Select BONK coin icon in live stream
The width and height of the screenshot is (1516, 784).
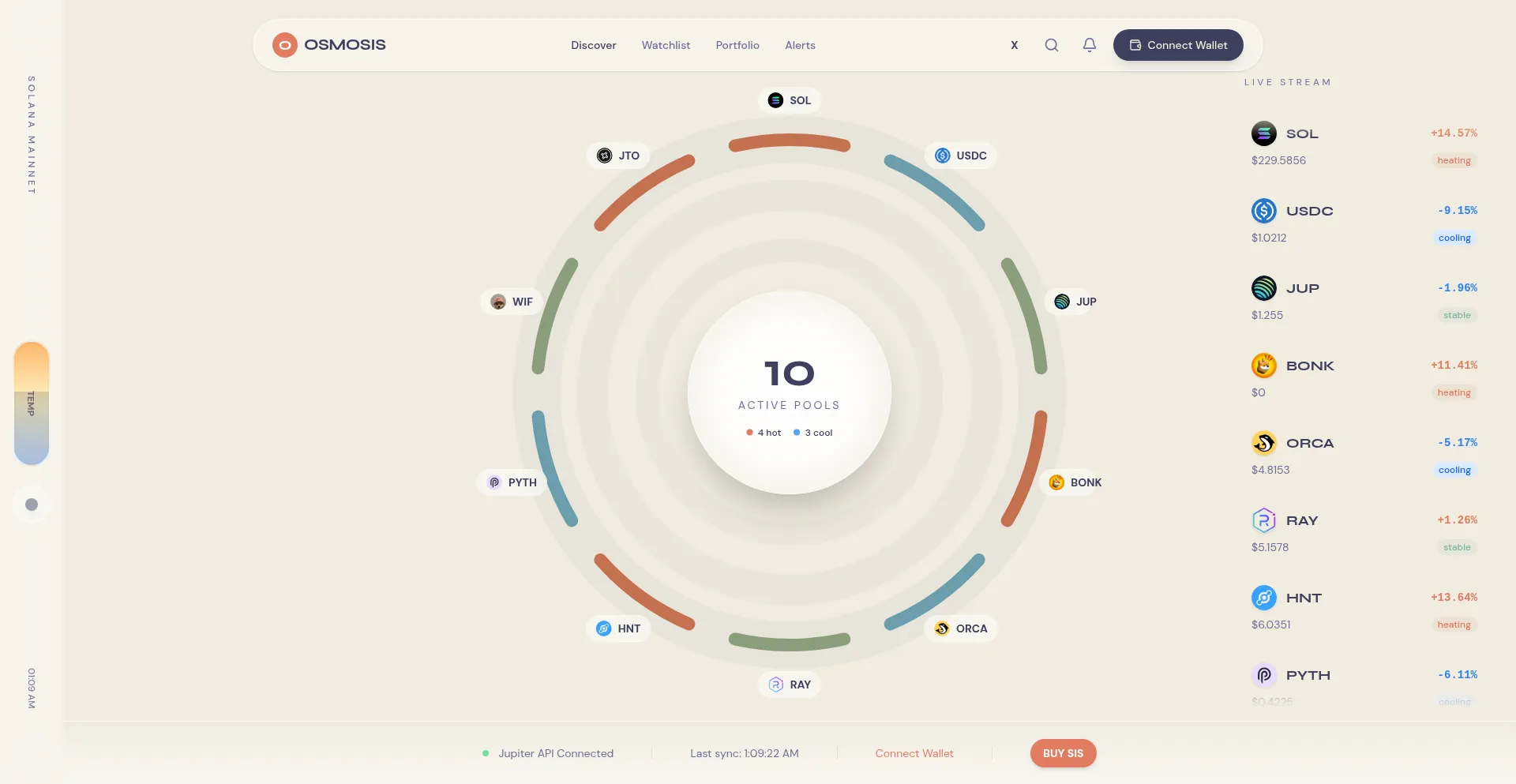pos(1263,366)
